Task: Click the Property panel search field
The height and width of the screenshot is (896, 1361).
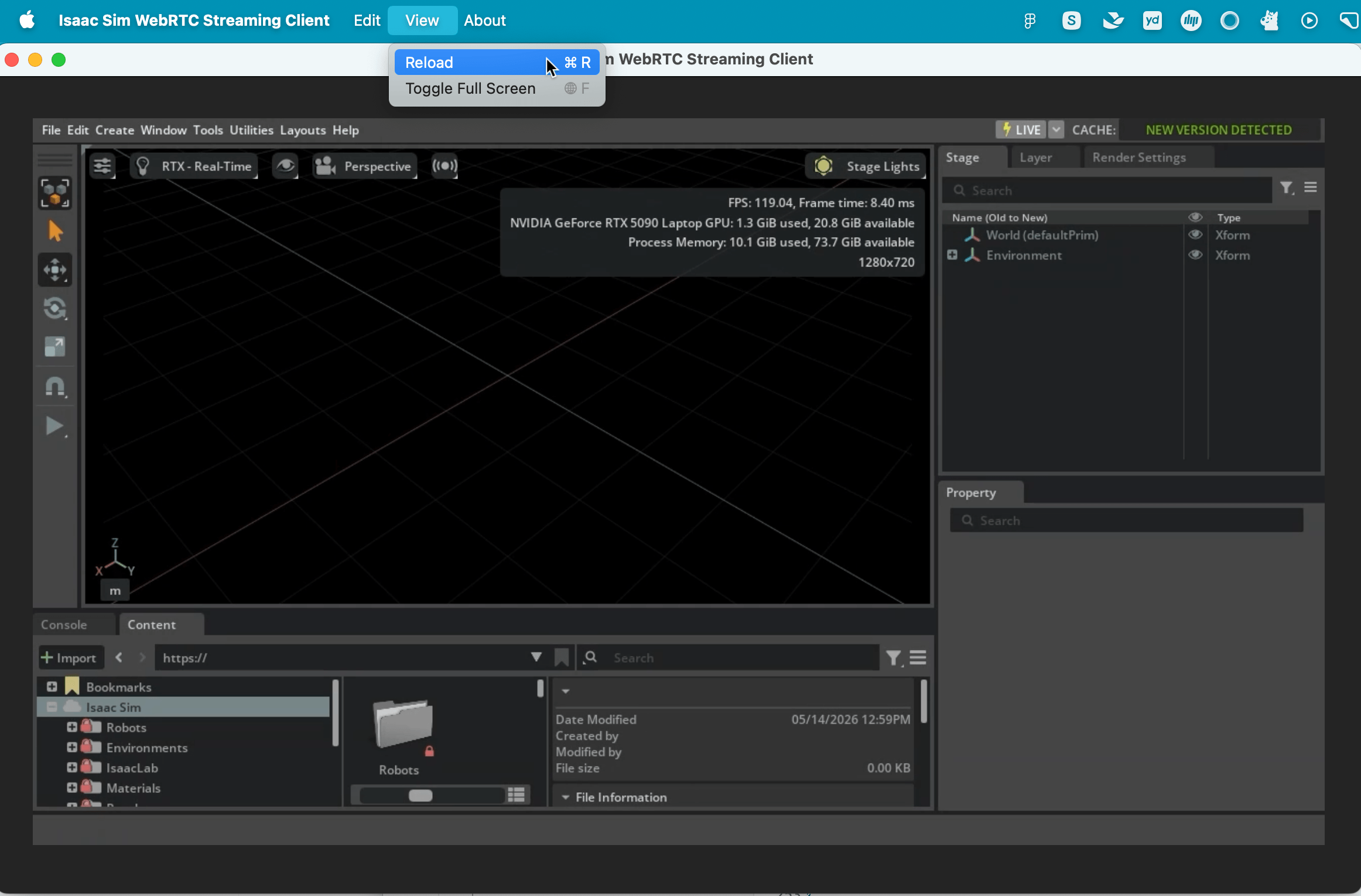Action: [1126, 521]
